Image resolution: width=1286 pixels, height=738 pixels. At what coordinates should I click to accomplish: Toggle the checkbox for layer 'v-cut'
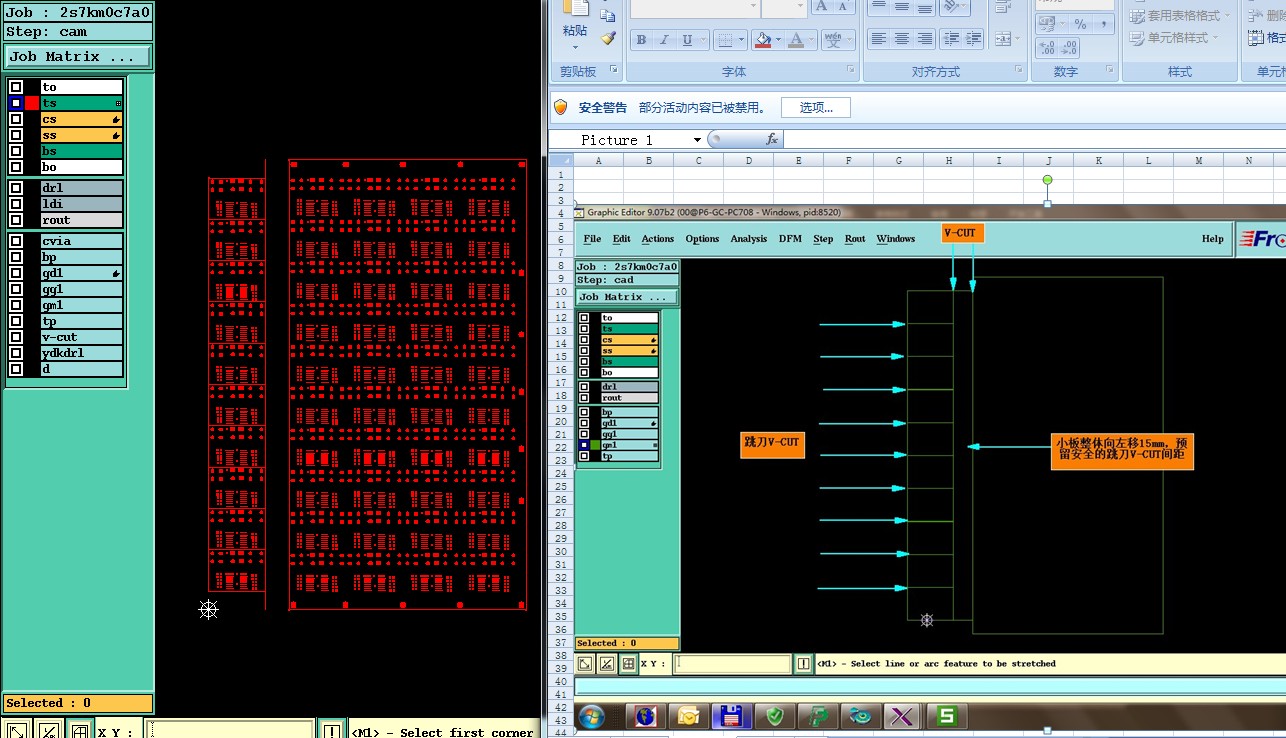click(x=16, y=337)
